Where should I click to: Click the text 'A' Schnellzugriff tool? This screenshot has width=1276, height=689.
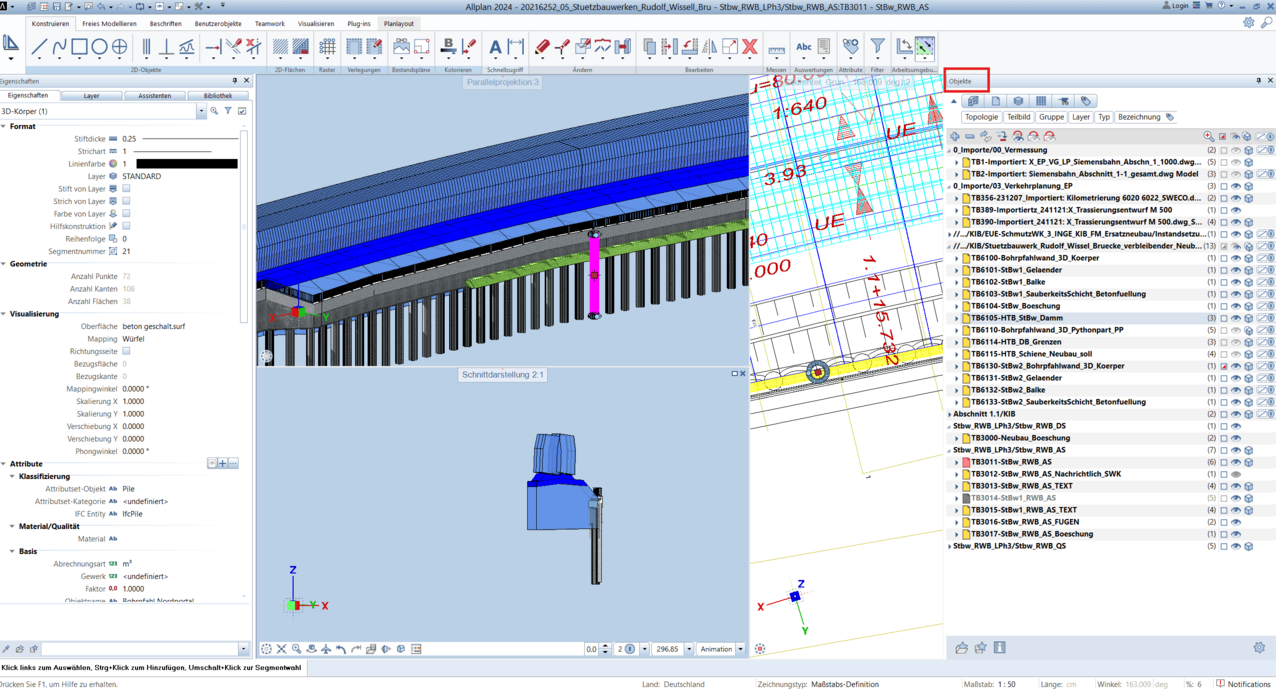(494, 47)
